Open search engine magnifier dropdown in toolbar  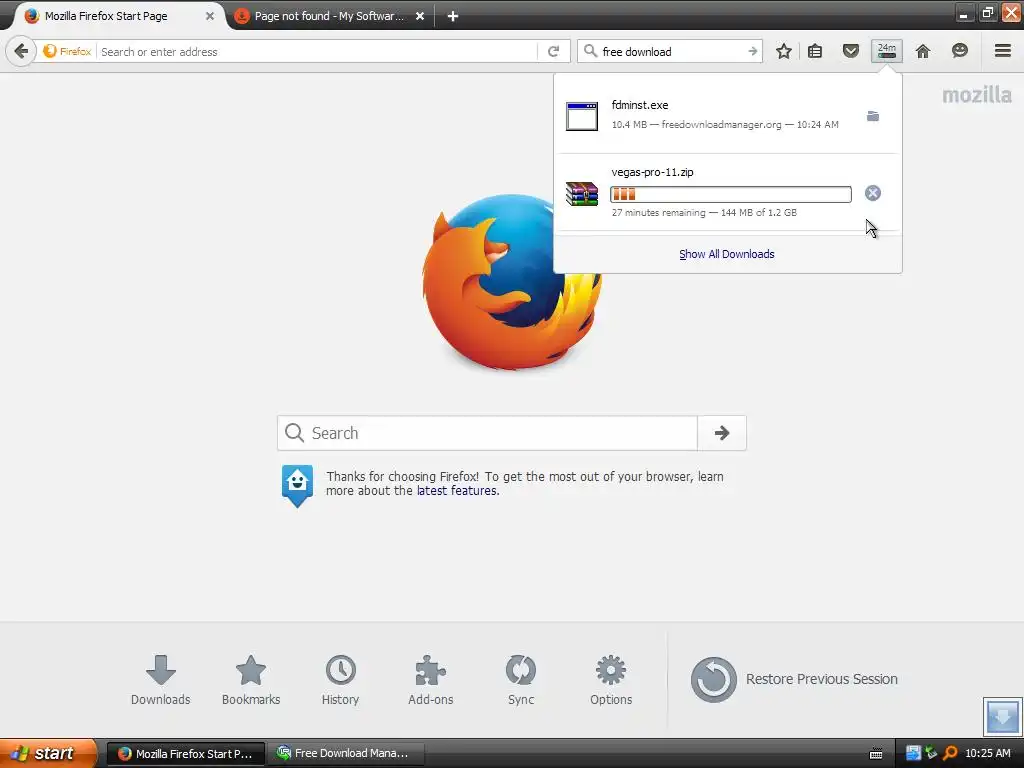click(x=590, y=51)
